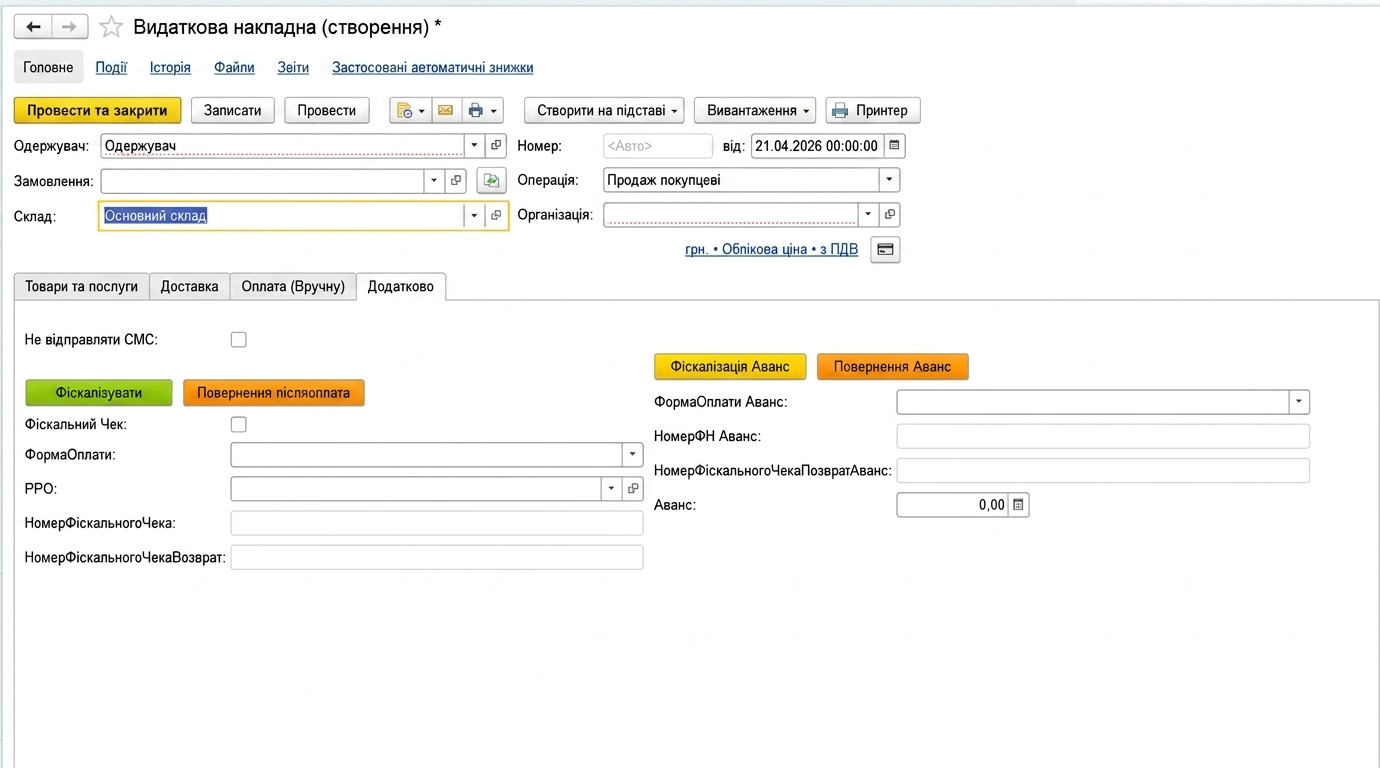The image size is (1380, 768).
Task: Open calendar picker next to the date field
Action: [x=894, y=146]
